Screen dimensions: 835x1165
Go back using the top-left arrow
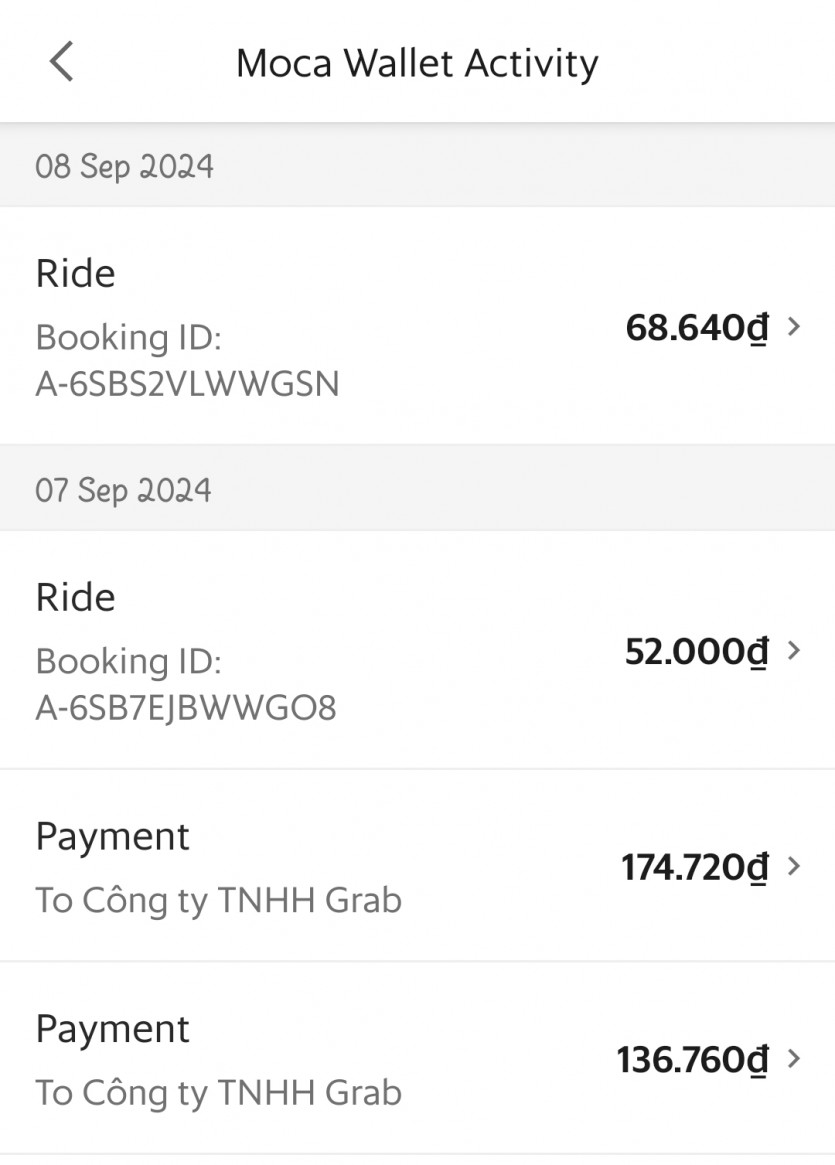(61, 62)
